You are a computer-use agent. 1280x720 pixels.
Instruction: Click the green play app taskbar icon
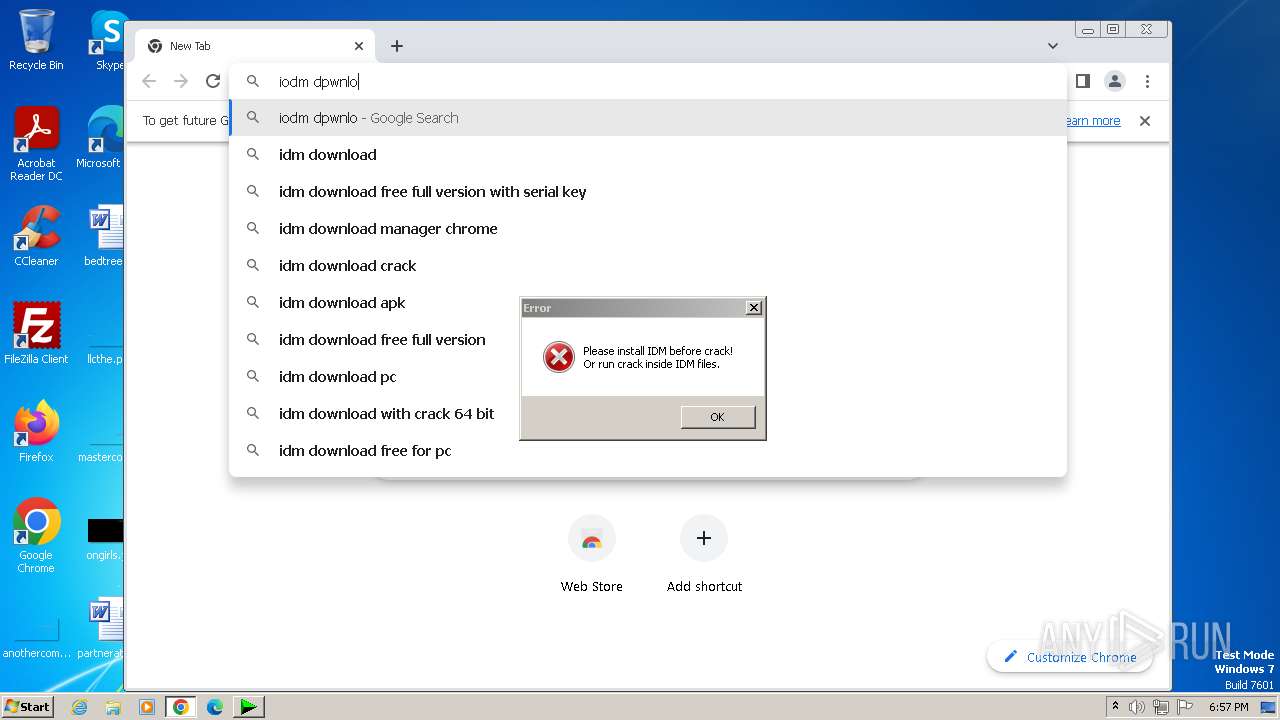[249, 707]
